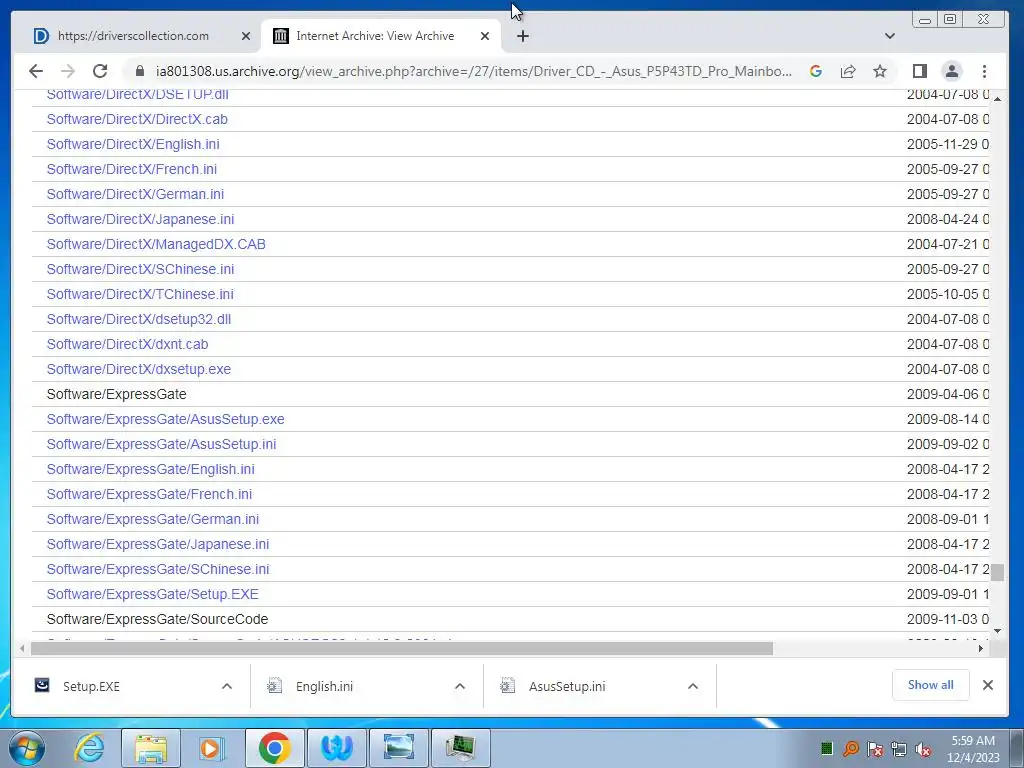Screen dimensions: 1024x768
Task: Open Software/DirectX/French.ini link
Action: (x=132, y=169)
